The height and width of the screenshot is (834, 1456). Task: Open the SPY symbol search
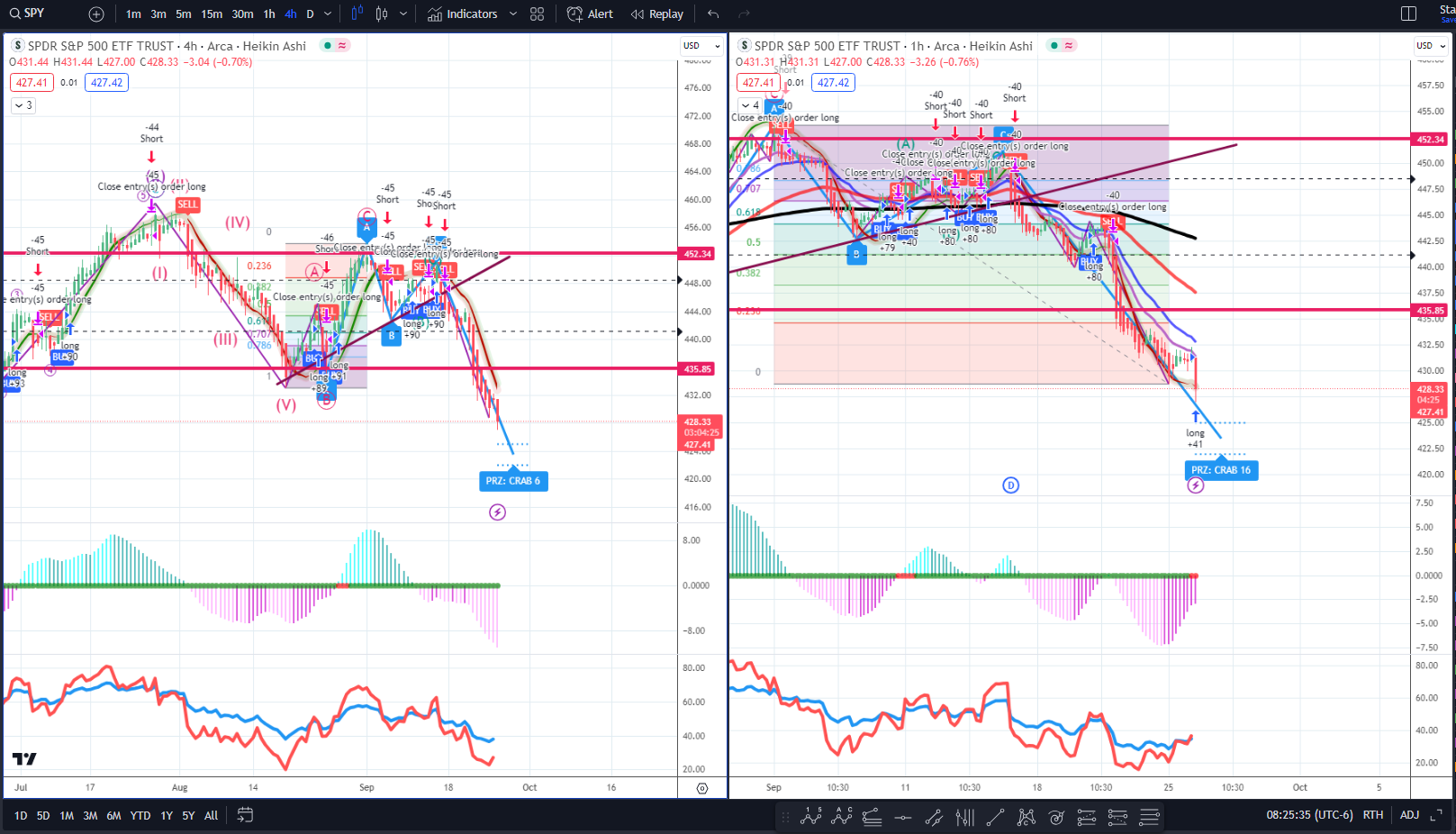click(27, 14)
